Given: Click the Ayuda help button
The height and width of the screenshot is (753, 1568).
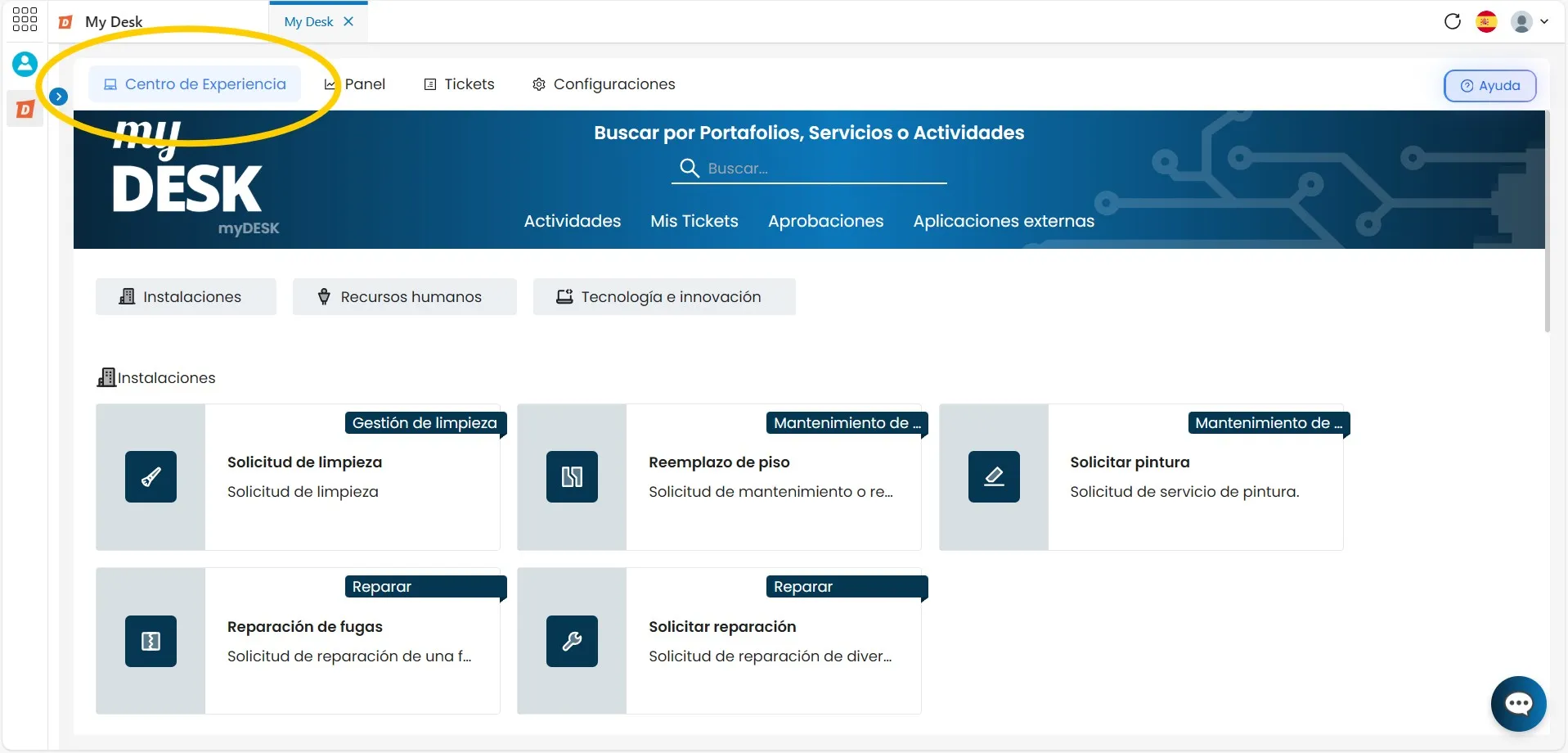Looking at the screenshot, I should point(1489,86).
